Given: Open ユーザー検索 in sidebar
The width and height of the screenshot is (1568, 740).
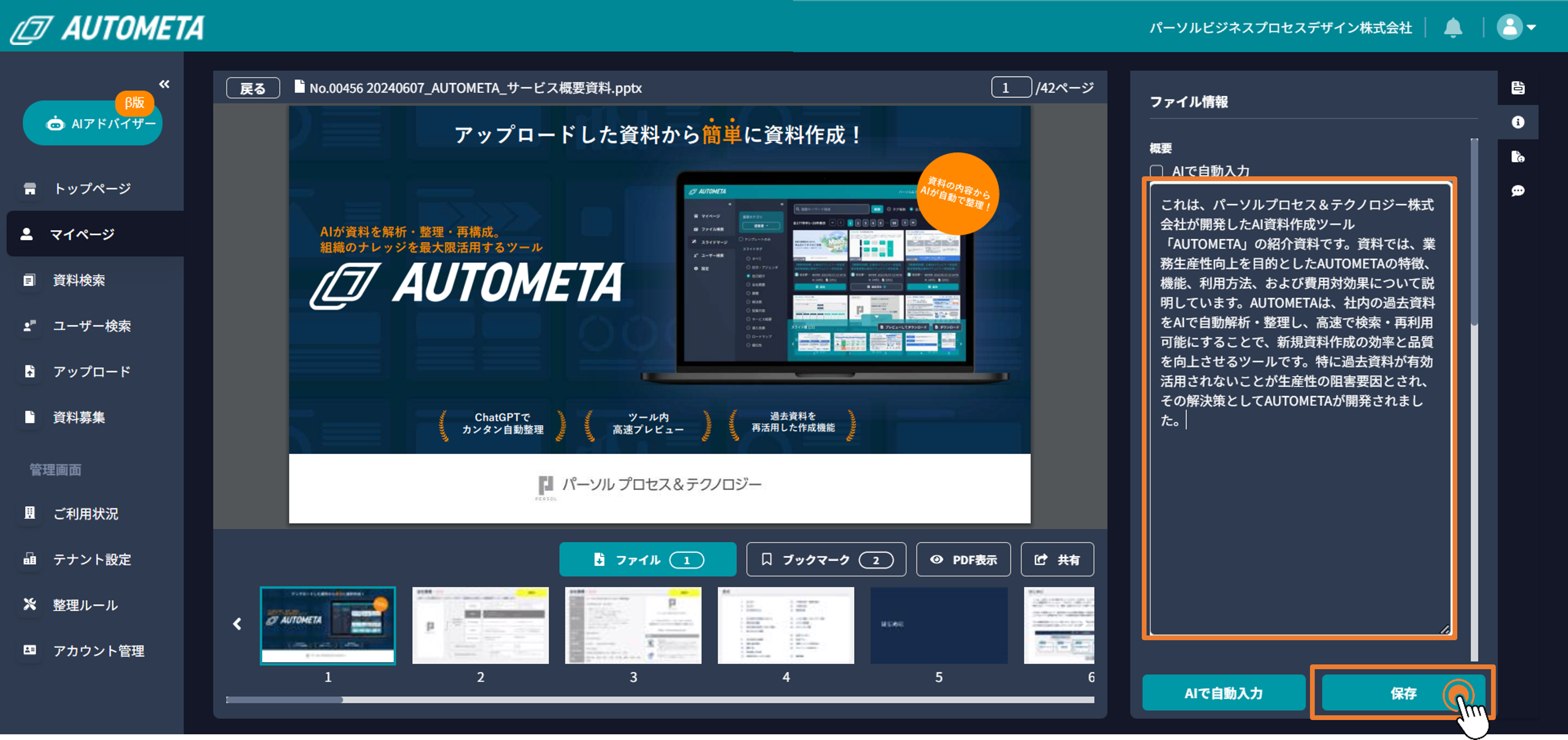Looking at the screenshot, I should [91, 326].
